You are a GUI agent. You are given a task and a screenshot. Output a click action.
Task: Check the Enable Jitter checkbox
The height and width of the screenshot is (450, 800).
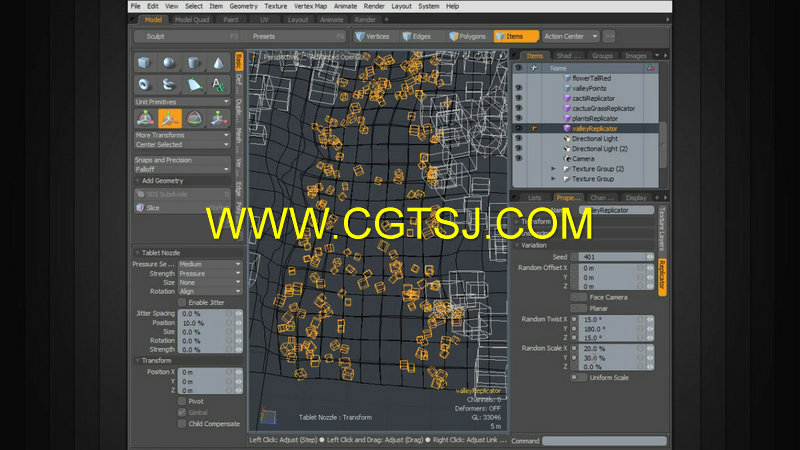(182, 303)
